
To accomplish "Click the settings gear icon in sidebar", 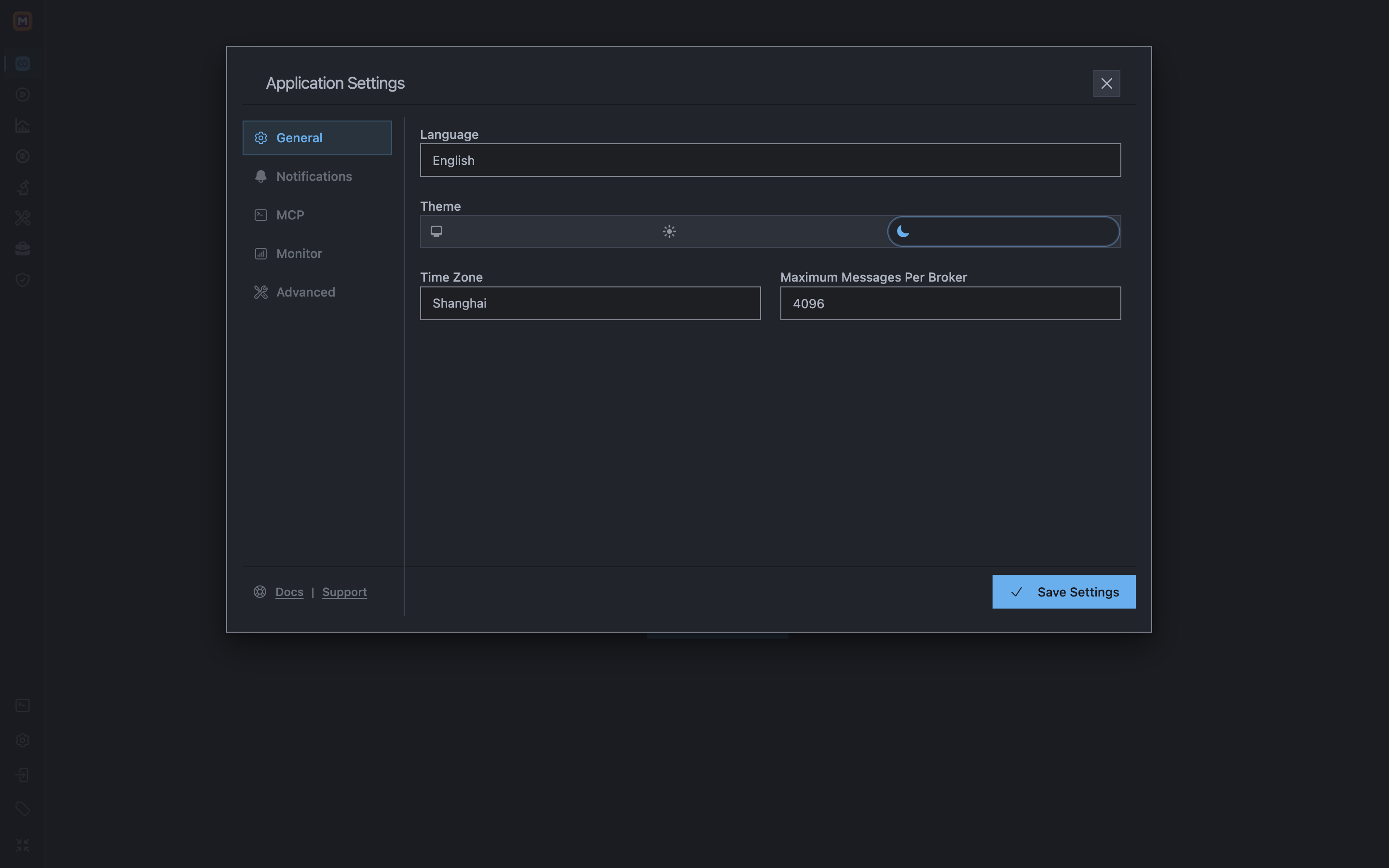I will (x=22, y=740).
